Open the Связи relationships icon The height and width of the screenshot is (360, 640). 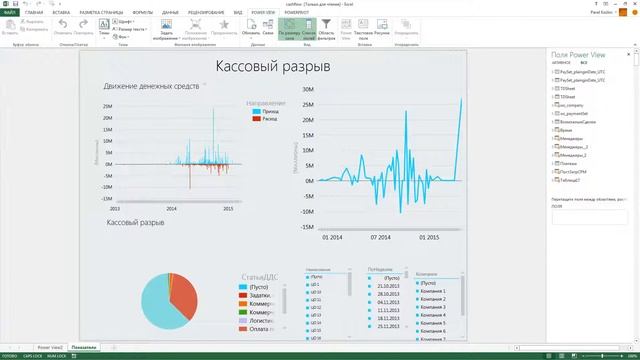tap(268, 24)
